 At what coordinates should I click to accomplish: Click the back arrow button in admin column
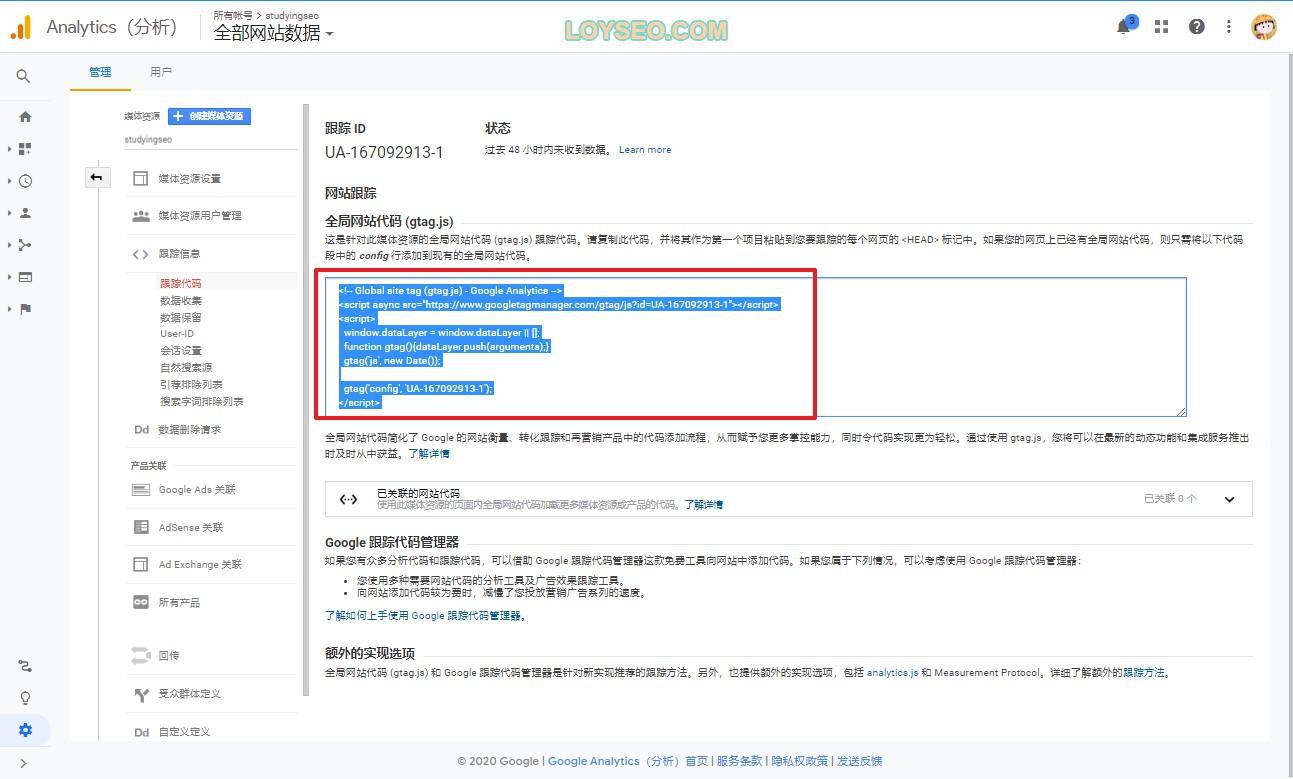point(96,177)
